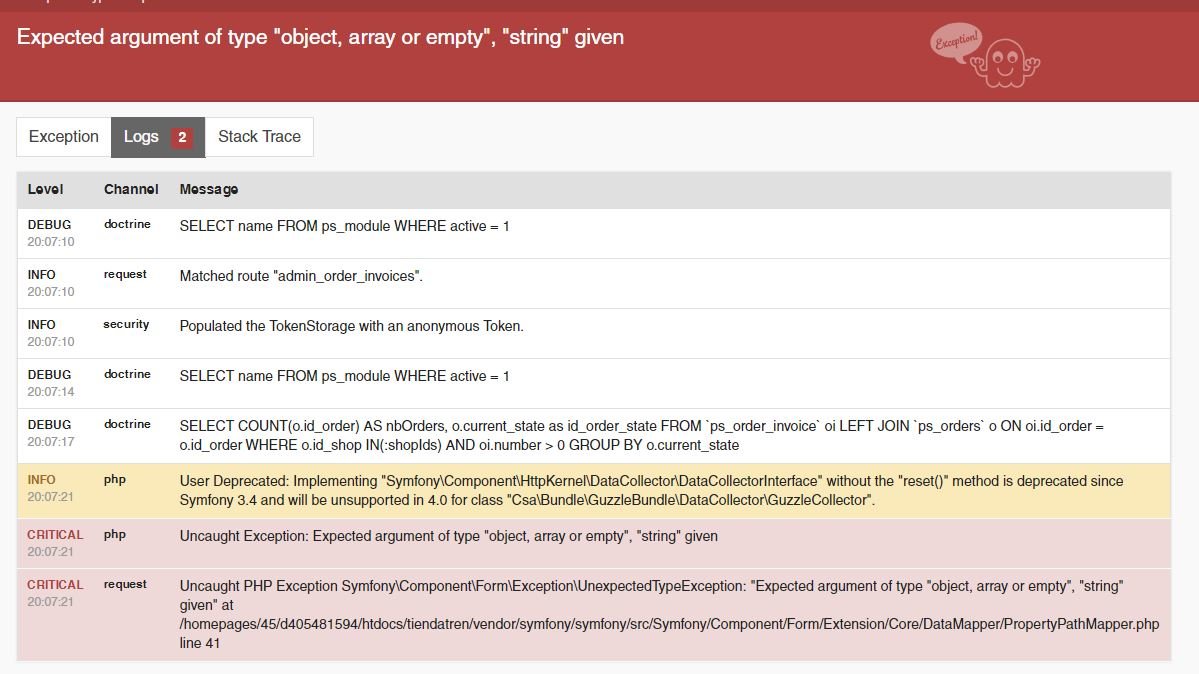Click the security channel cell
Screen dimensions: 1199x674
[126, 324]
